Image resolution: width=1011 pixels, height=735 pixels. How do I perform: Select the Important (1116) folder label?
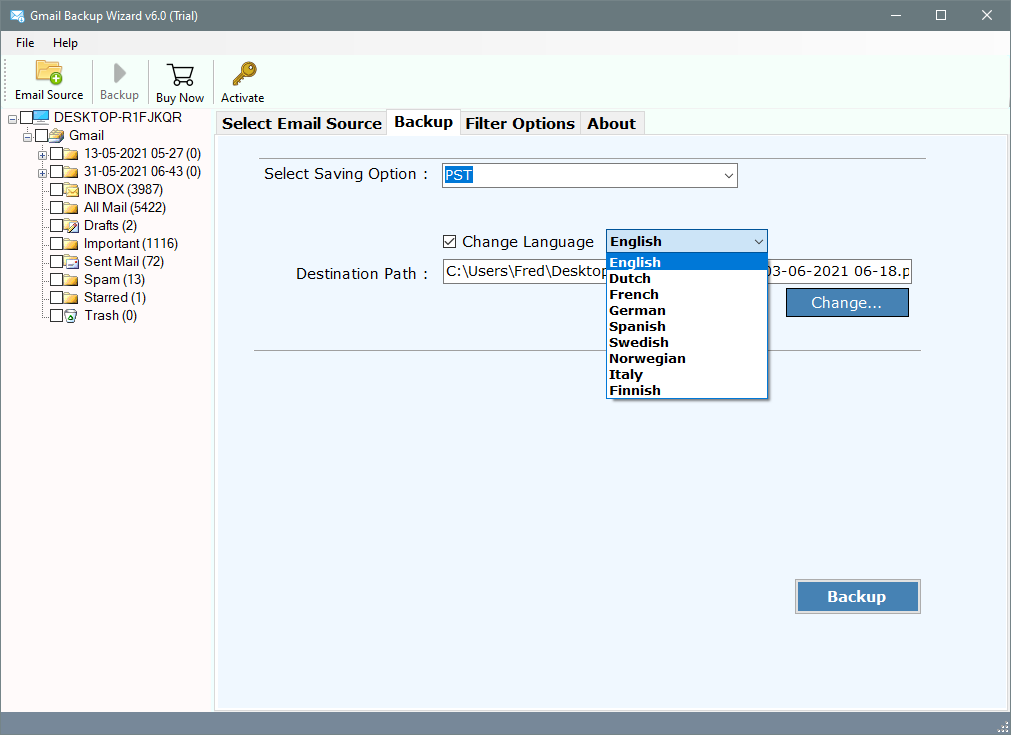pos(131,244)
